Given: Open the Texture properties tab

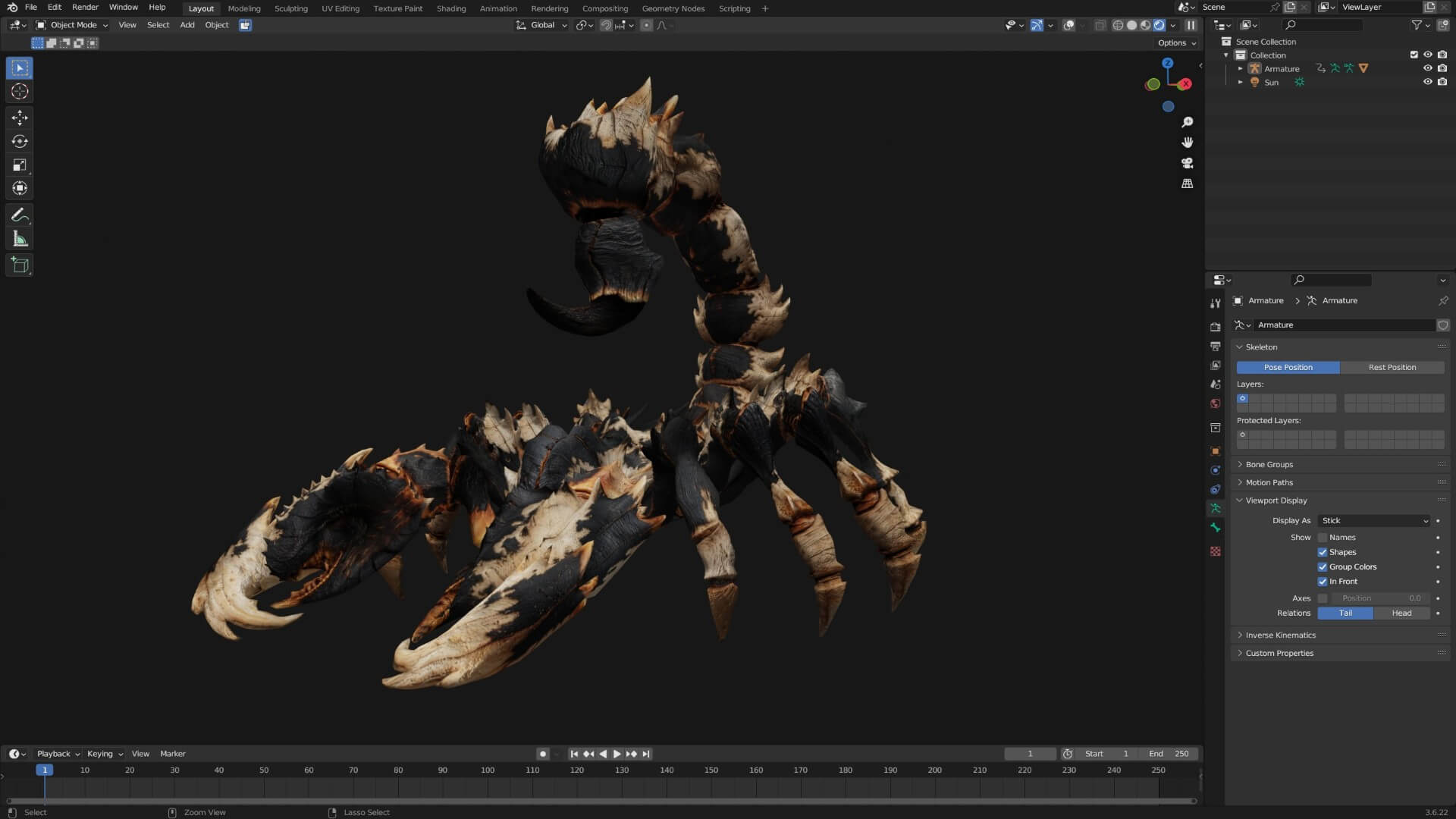Looking at the screenshot, I should 1216,551.
